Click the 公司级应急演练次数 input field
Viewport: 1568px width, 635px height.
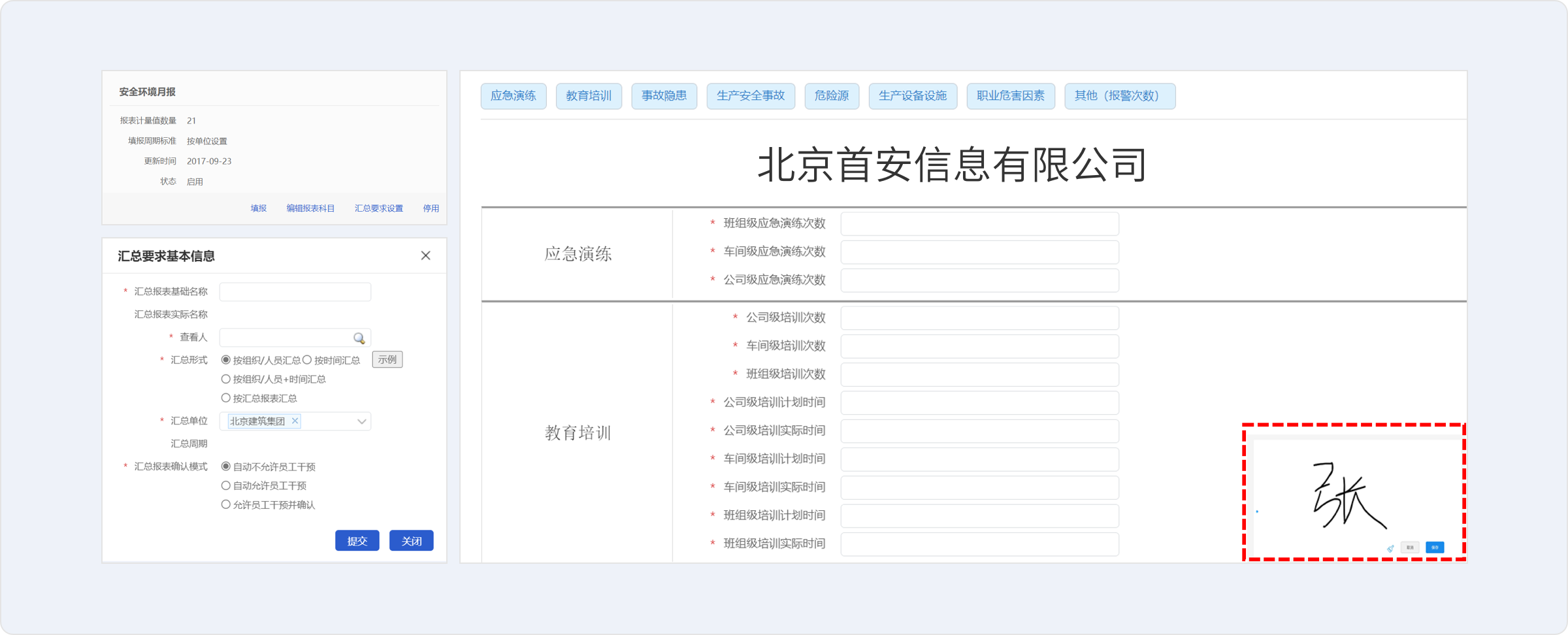(x=979, y=280)
